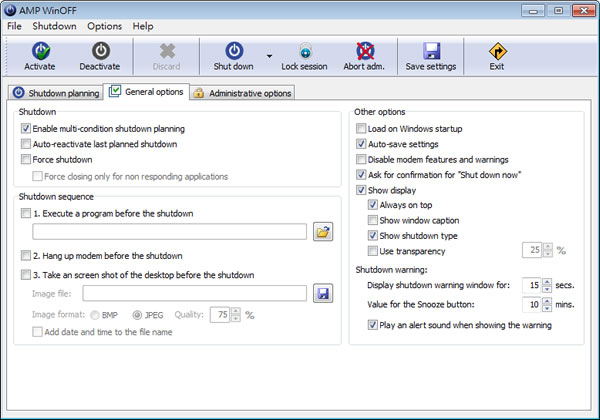The width and height of the screenshot is (600, 420).
Task: Decrease Snooze minutes with down arrow
Action: (x=548, y=308)
